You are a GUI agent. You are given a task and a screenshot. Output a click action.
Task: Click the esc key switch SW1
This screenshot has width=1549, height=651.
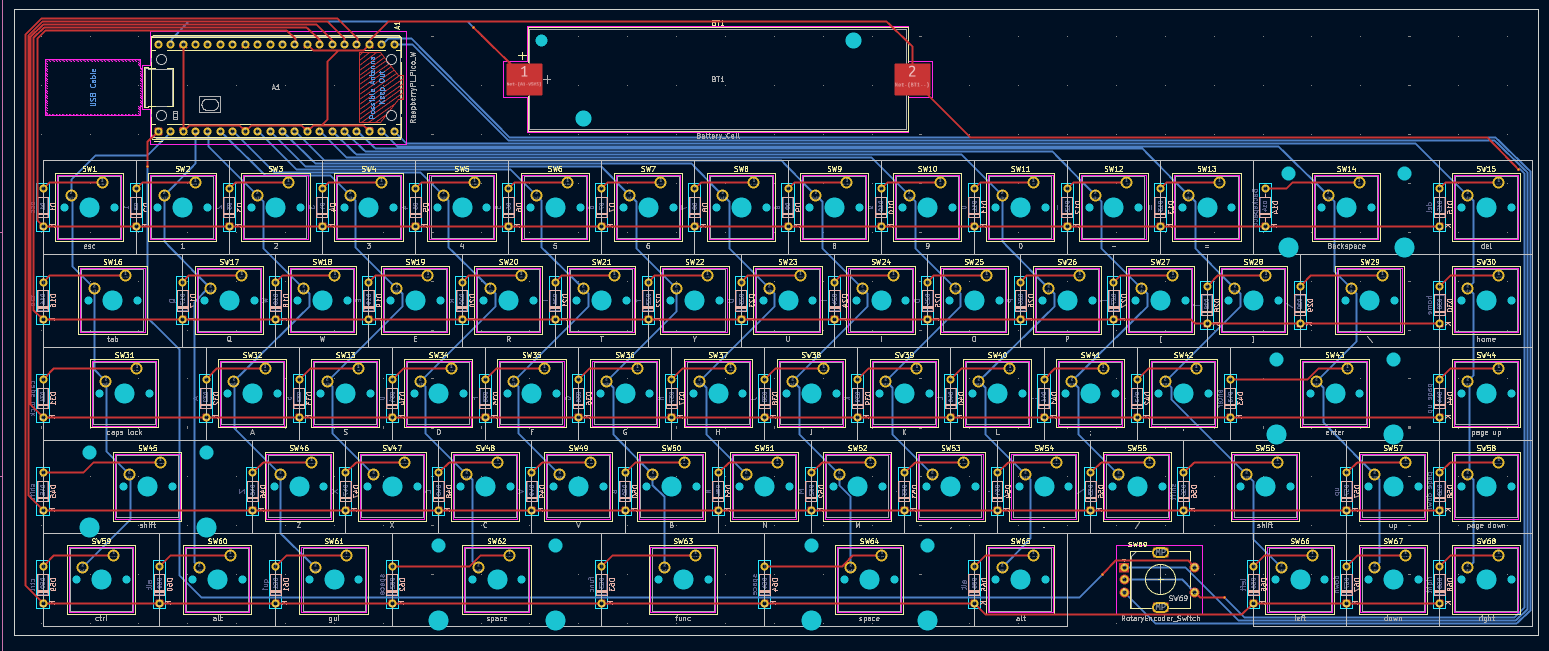pyautogui.click(x=88, y=207)
